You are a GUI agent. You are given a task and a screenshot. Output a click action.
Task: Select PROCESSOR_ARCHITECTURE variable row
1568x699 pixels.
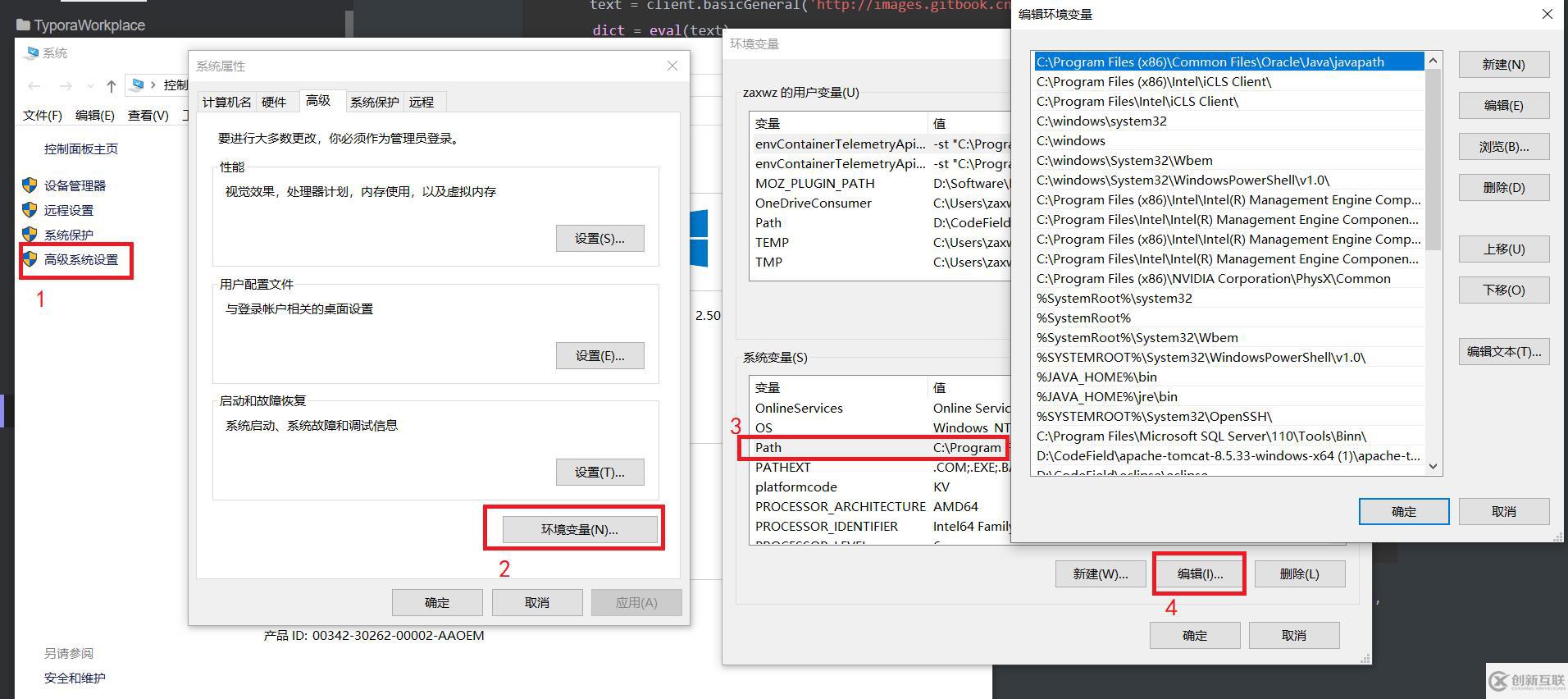(x=879, y=506)
